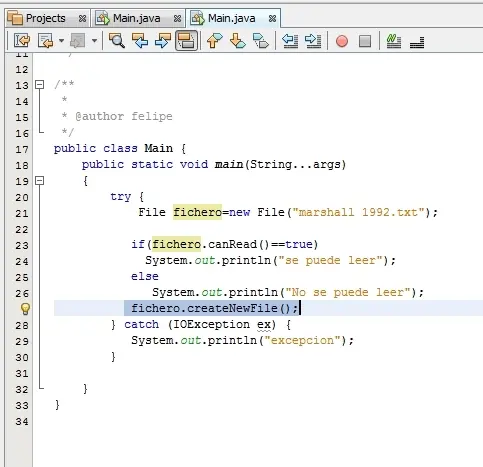This screenshot has height=467, width=483.
Task: Click line number 12 in the gutter
Action: click(22, 70)
